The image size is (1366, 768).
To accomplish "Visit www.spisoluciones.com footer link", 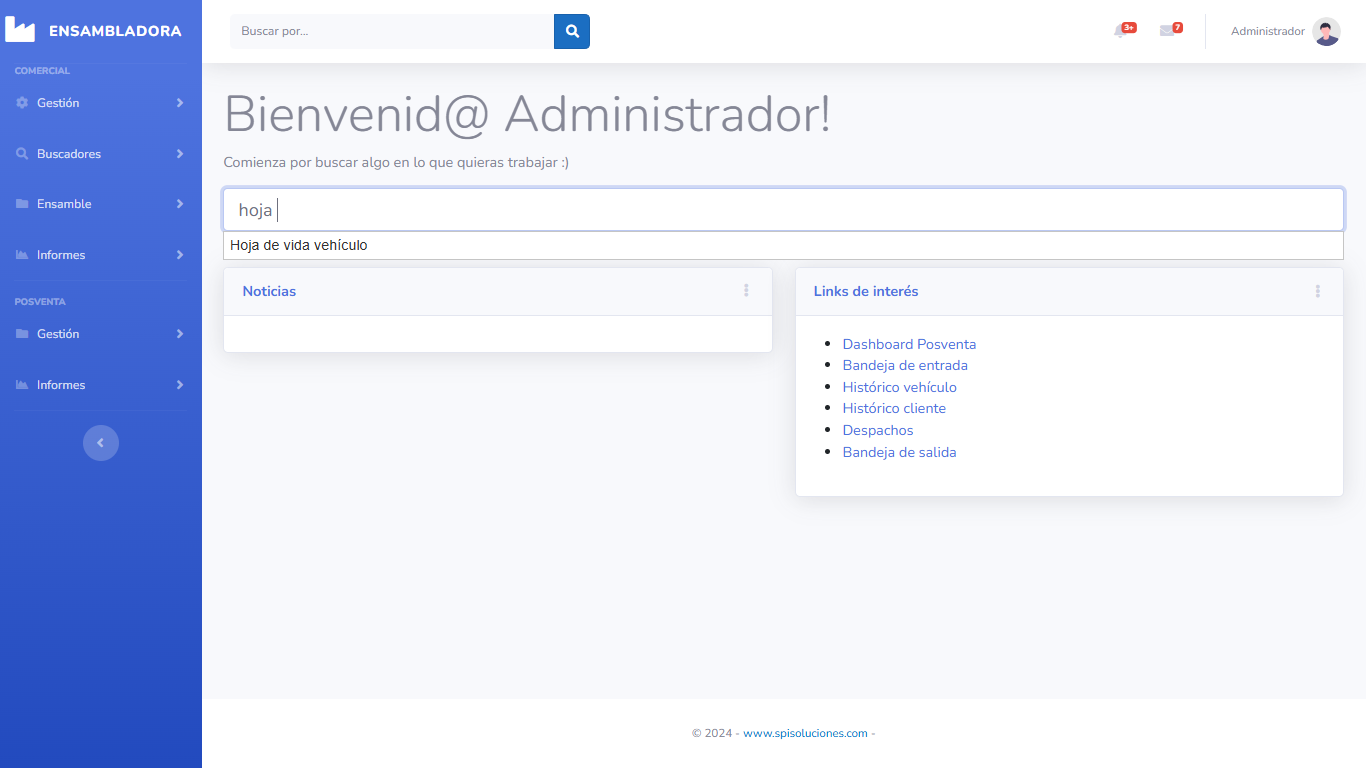I will [x=805, y=733].
